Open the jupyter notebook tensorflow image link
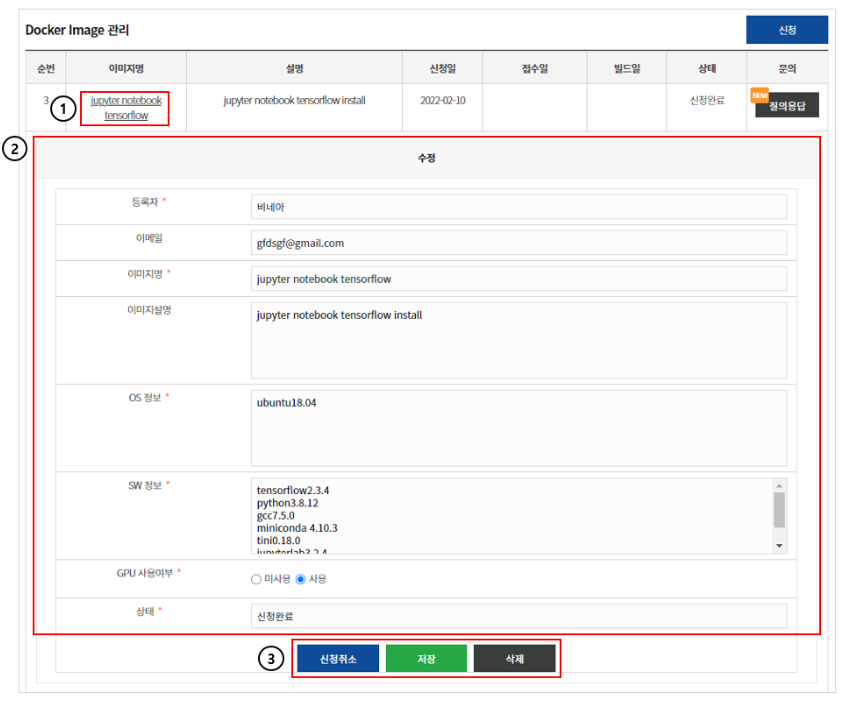The width and height of the screenshot is (847, 708). click(x=126, y=108)
